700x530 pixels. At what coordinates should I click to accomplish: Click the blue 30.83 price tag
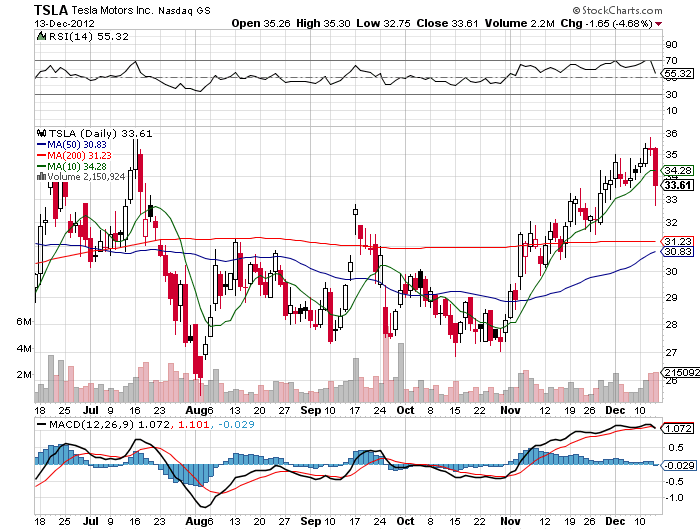(x=678, y=252)
